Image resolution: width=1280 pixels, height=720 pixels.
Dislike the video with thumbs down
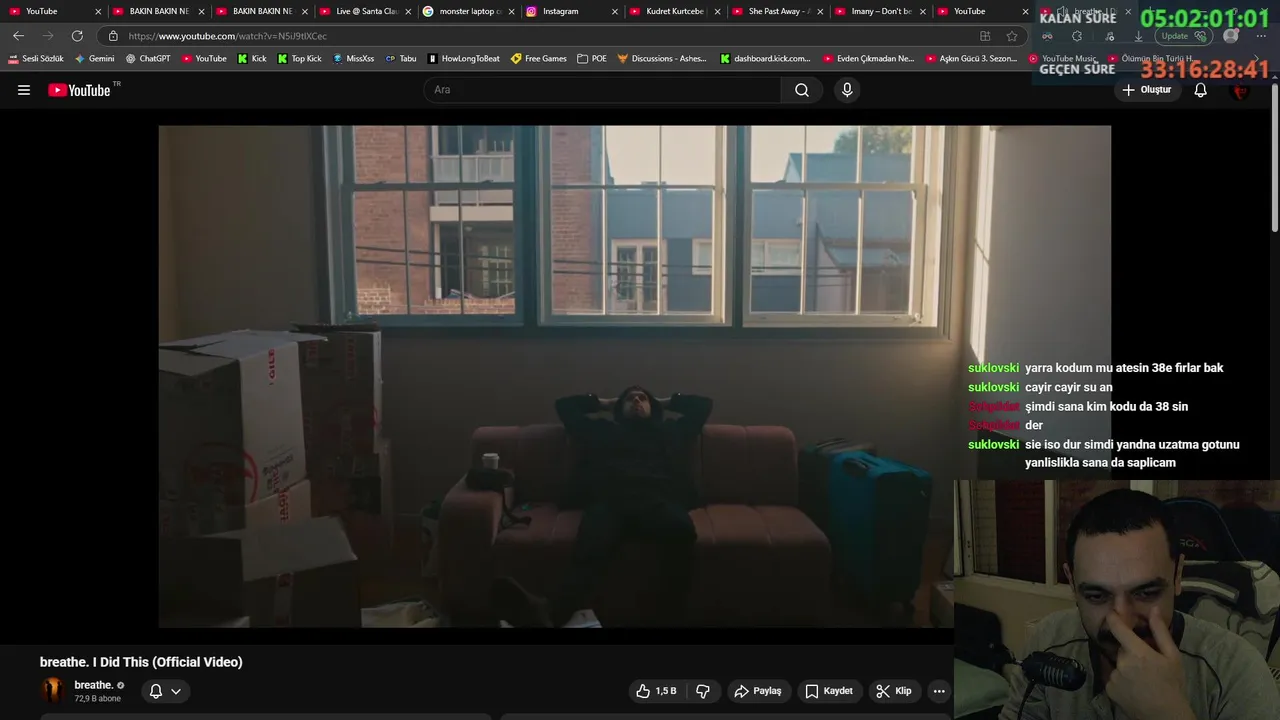coord(703,691)
